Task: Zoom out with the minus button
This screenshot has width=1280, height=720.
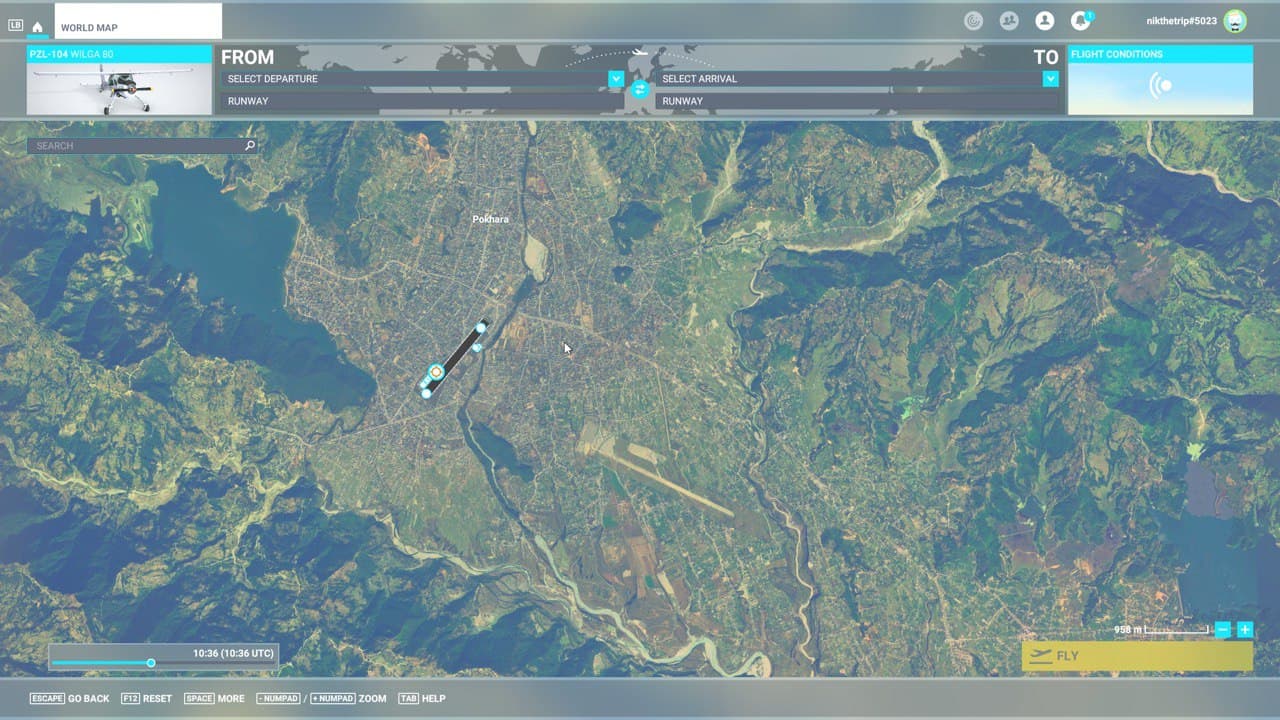Action: 1223,630
